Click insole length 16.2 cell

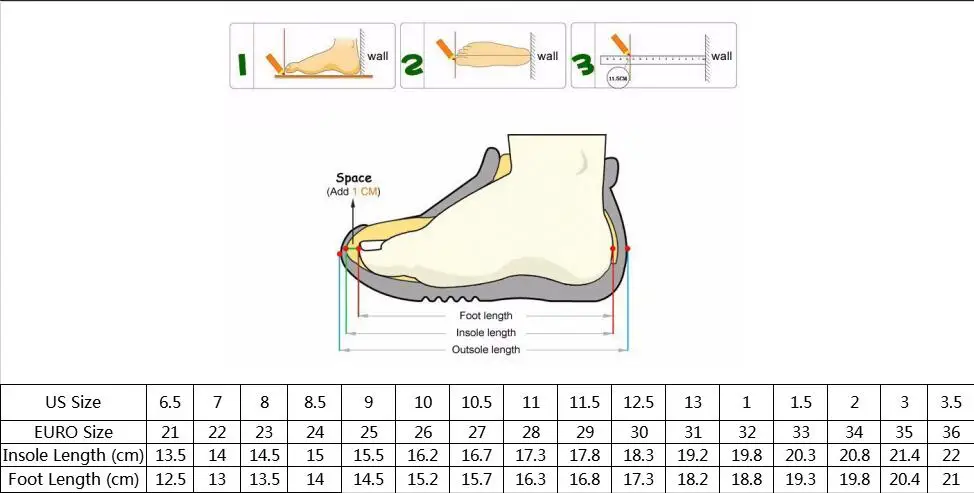pos(423,456)
